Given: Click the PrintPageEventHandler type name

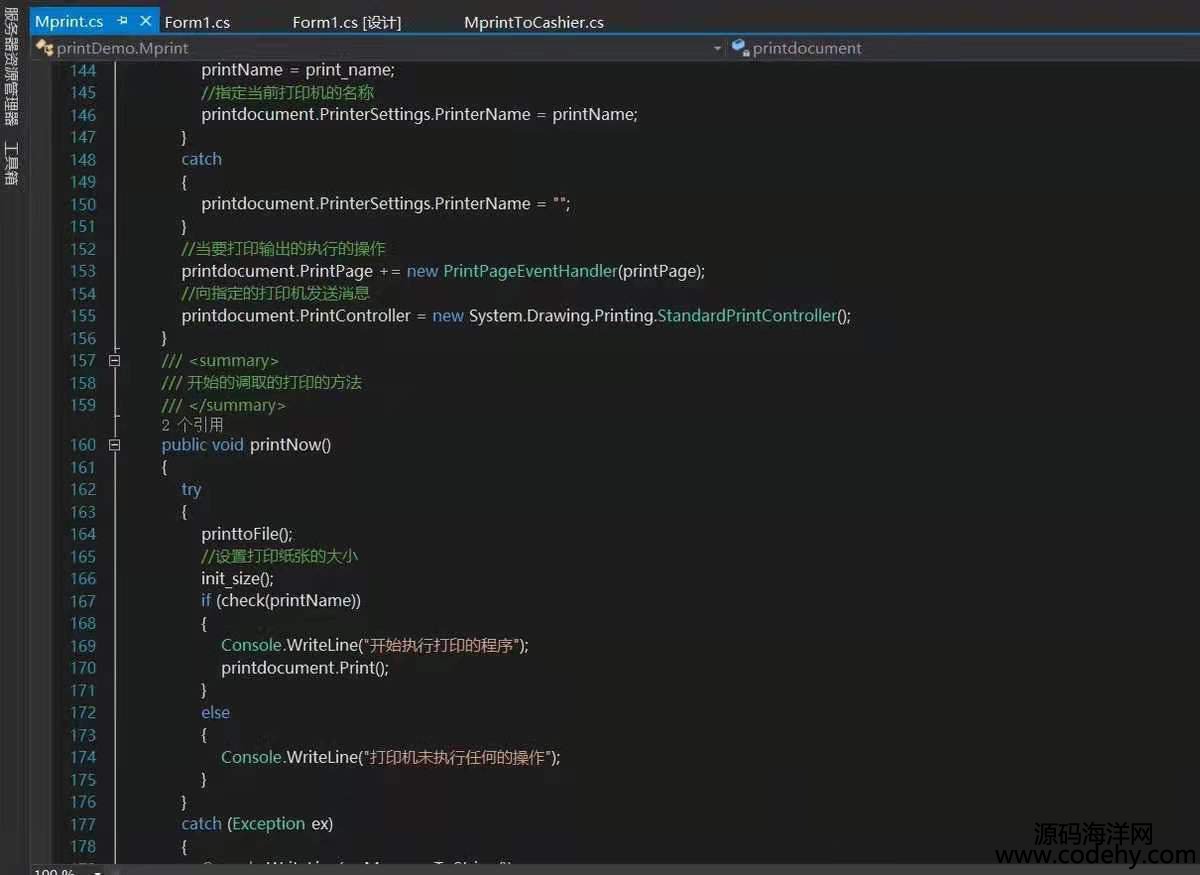Looking at the screenshot, I should click(530, 271).
